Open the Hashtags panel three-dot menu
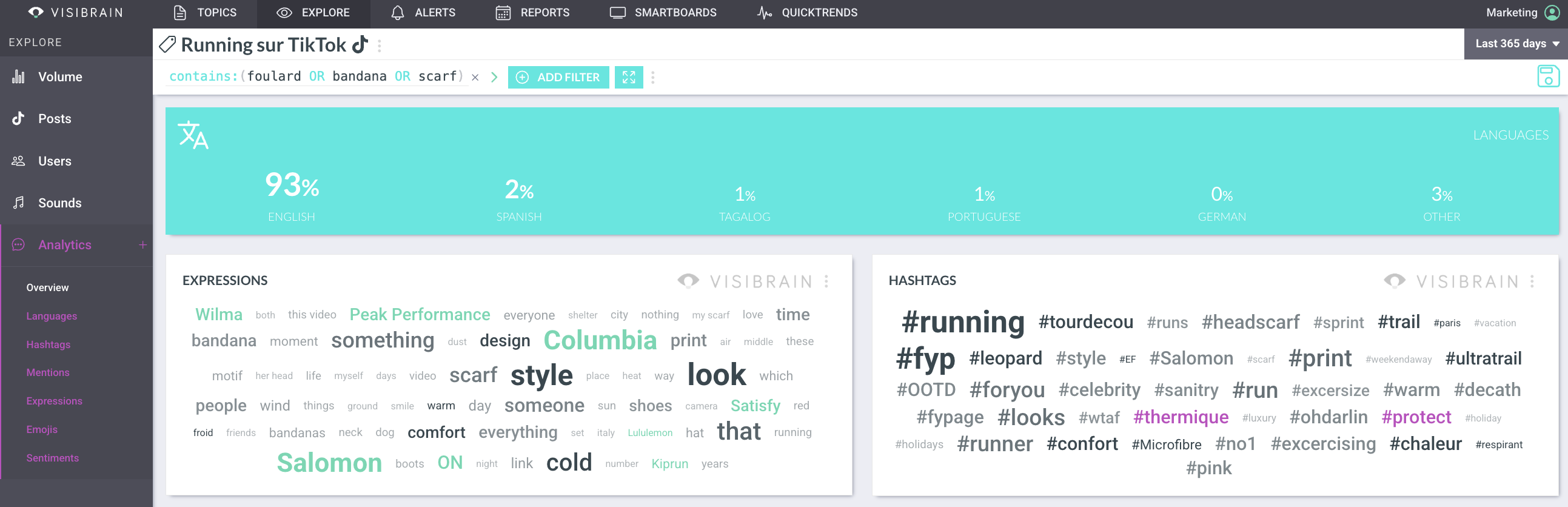Viewport: 1568px width, 507px height. 1532,281
